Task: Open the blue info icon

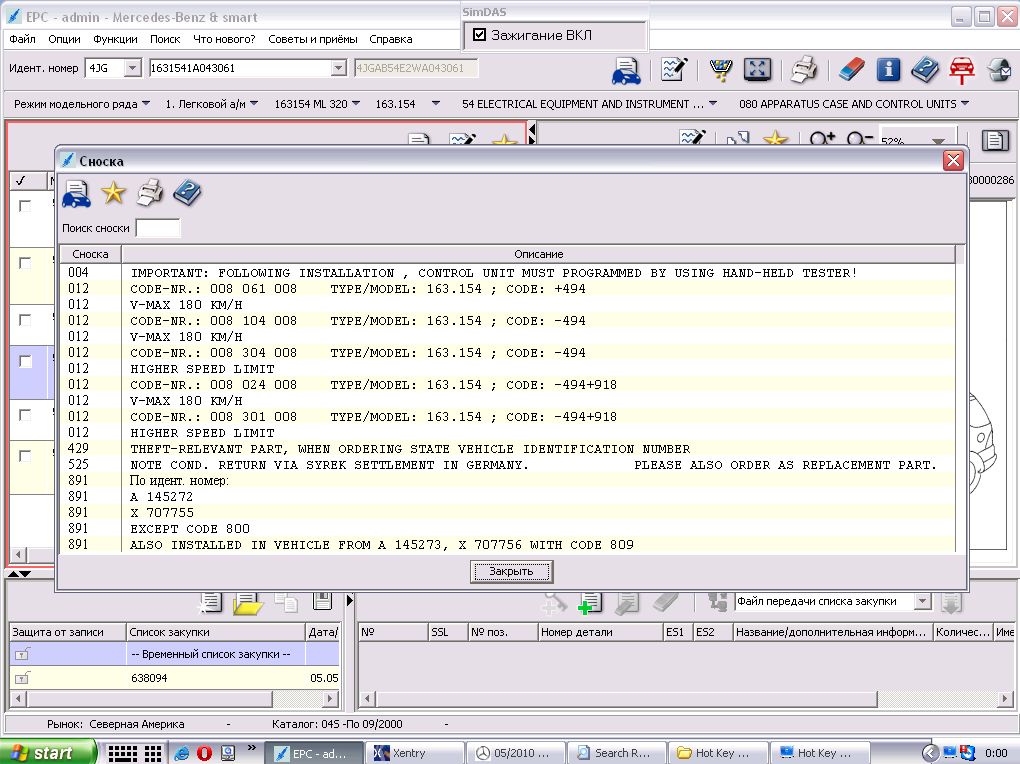Action: [888, 69]
